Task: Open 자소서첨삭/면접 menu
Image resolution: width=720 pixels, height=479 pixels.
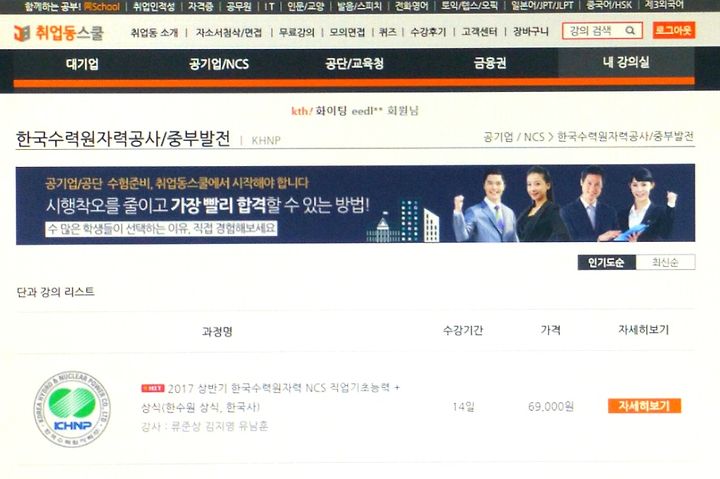Action: pyautogui.click(x=229, y=33)
